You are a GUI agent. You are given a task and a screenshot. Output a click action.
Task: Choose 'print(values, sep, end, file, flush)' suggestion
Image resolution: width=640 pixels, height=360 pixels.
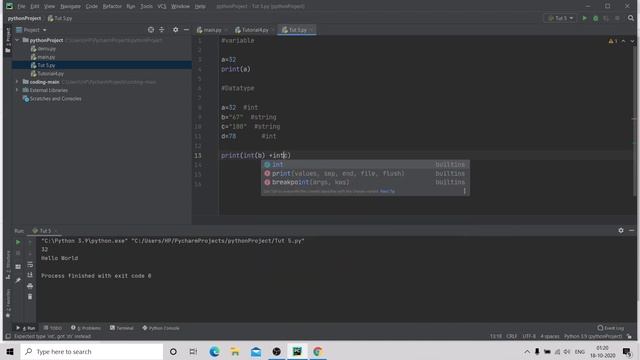pyautogui.click(x=365, y=173)
